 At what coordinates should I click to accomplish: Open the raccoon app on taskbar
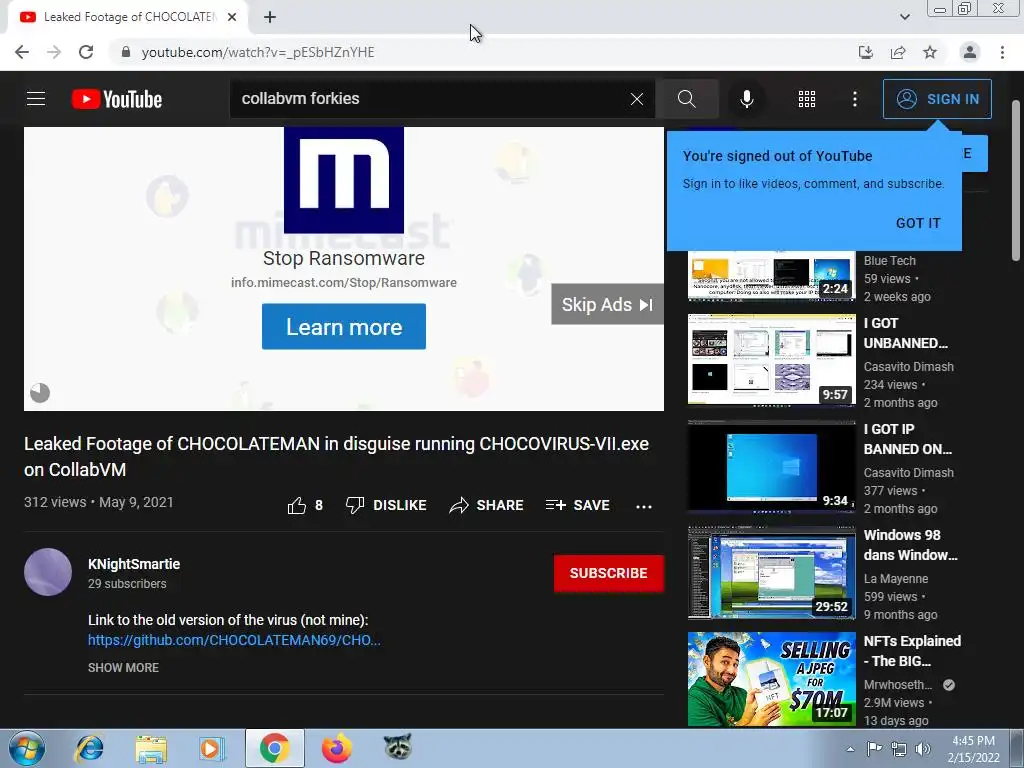[398, 748]
